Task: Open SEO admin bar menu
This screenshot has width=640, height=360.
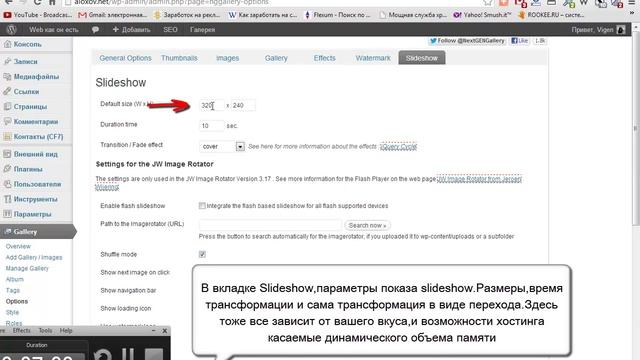Action: pos(170,29)
